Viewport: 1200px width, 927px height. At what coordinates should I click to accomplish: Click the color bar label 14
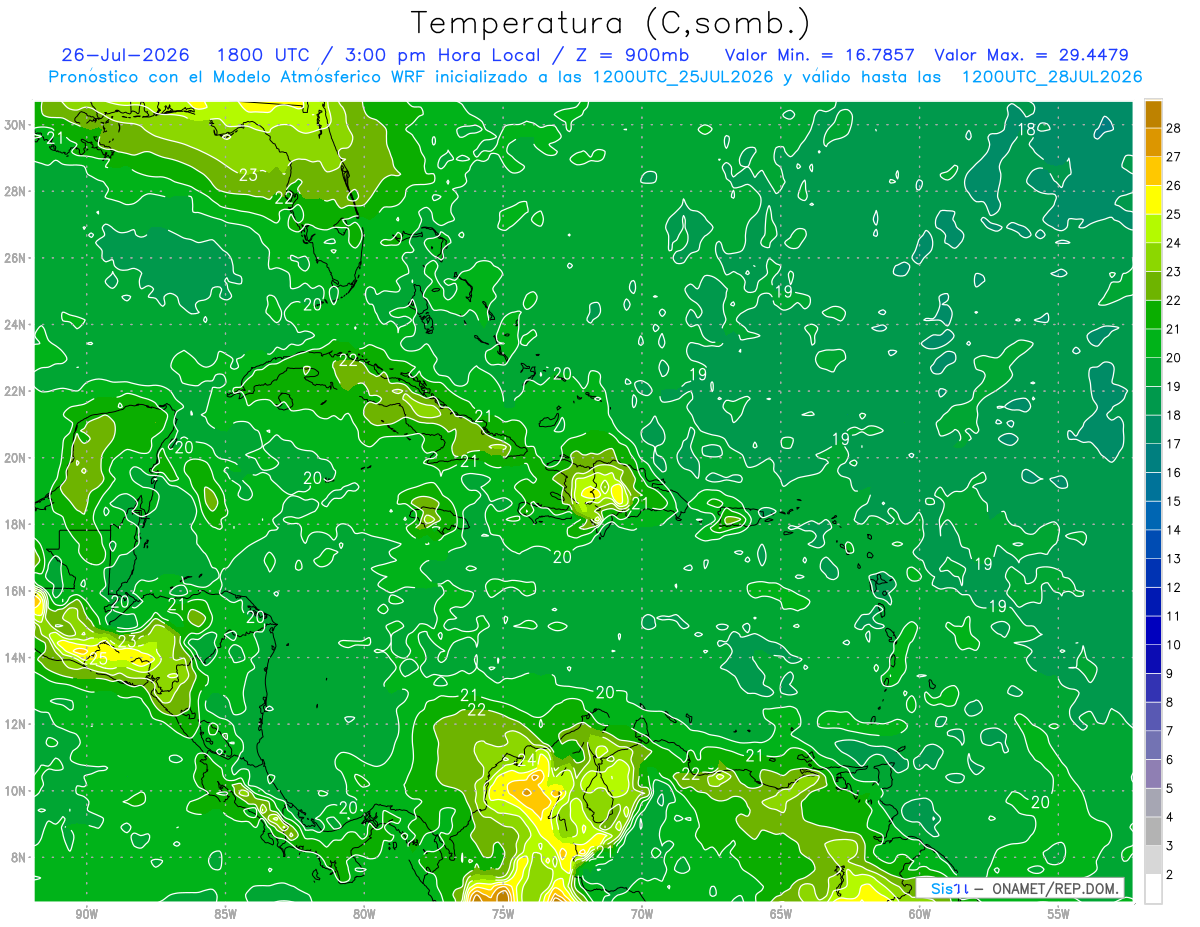point(1173,530)
